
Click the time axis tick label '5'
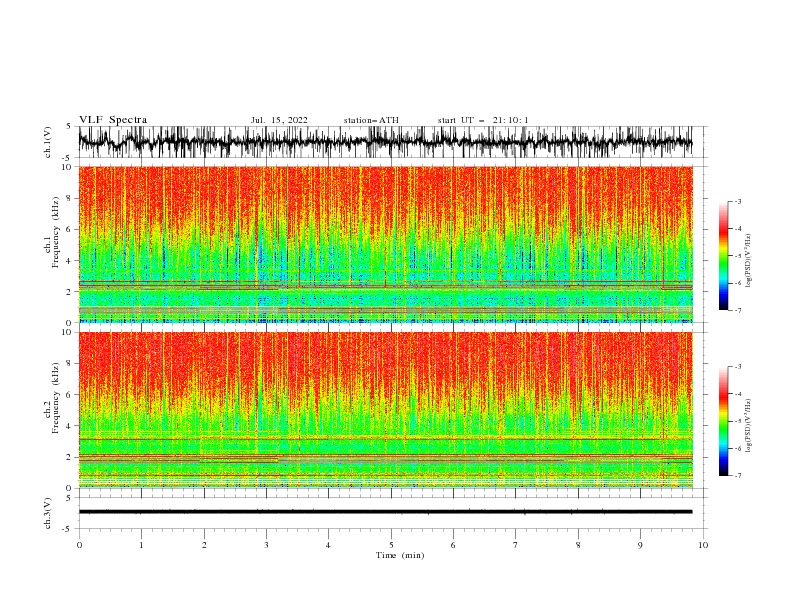pos(391,545)
